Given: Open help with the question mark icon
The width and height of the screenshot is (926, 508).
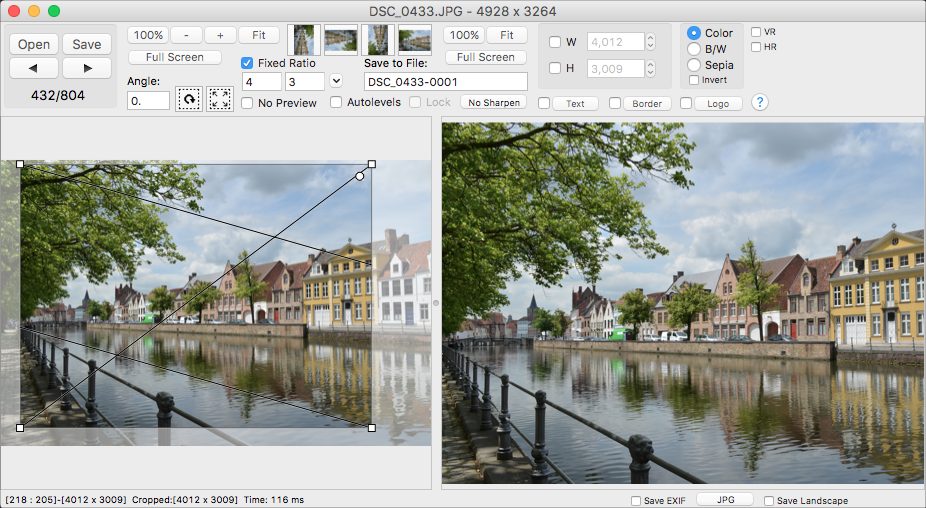Looking at the screenshot, I should tap(760, 102).
